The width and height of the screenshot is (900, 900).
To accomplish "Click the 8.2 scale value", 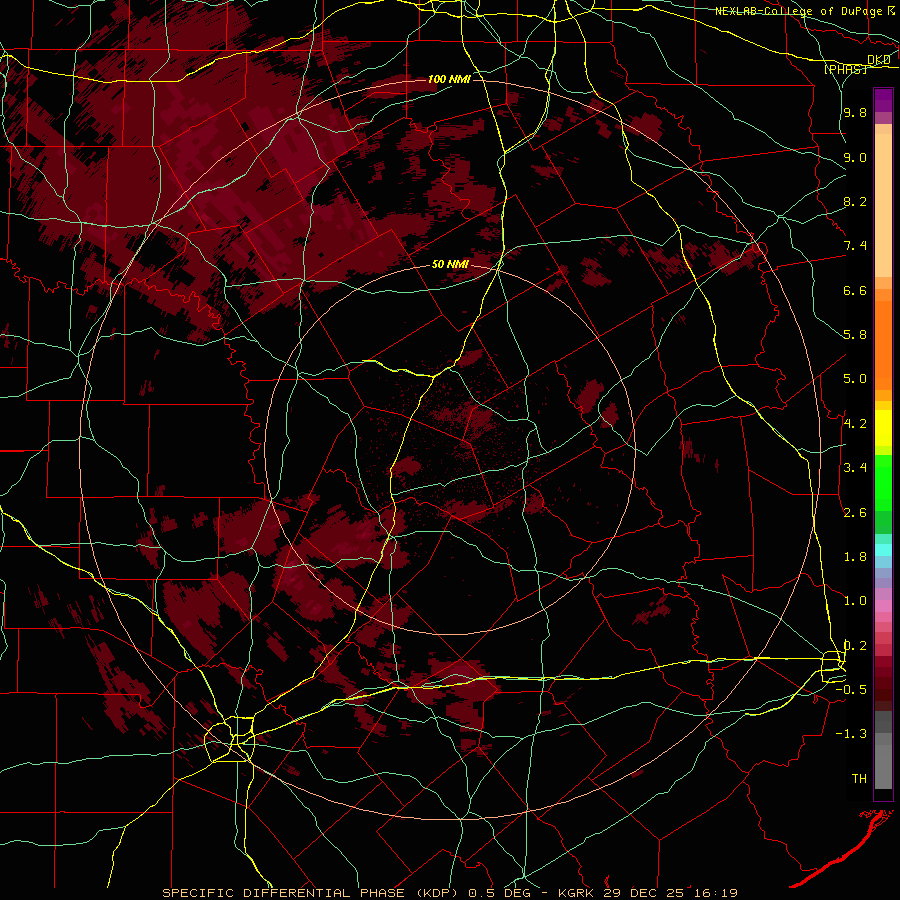I will point(855,201).
